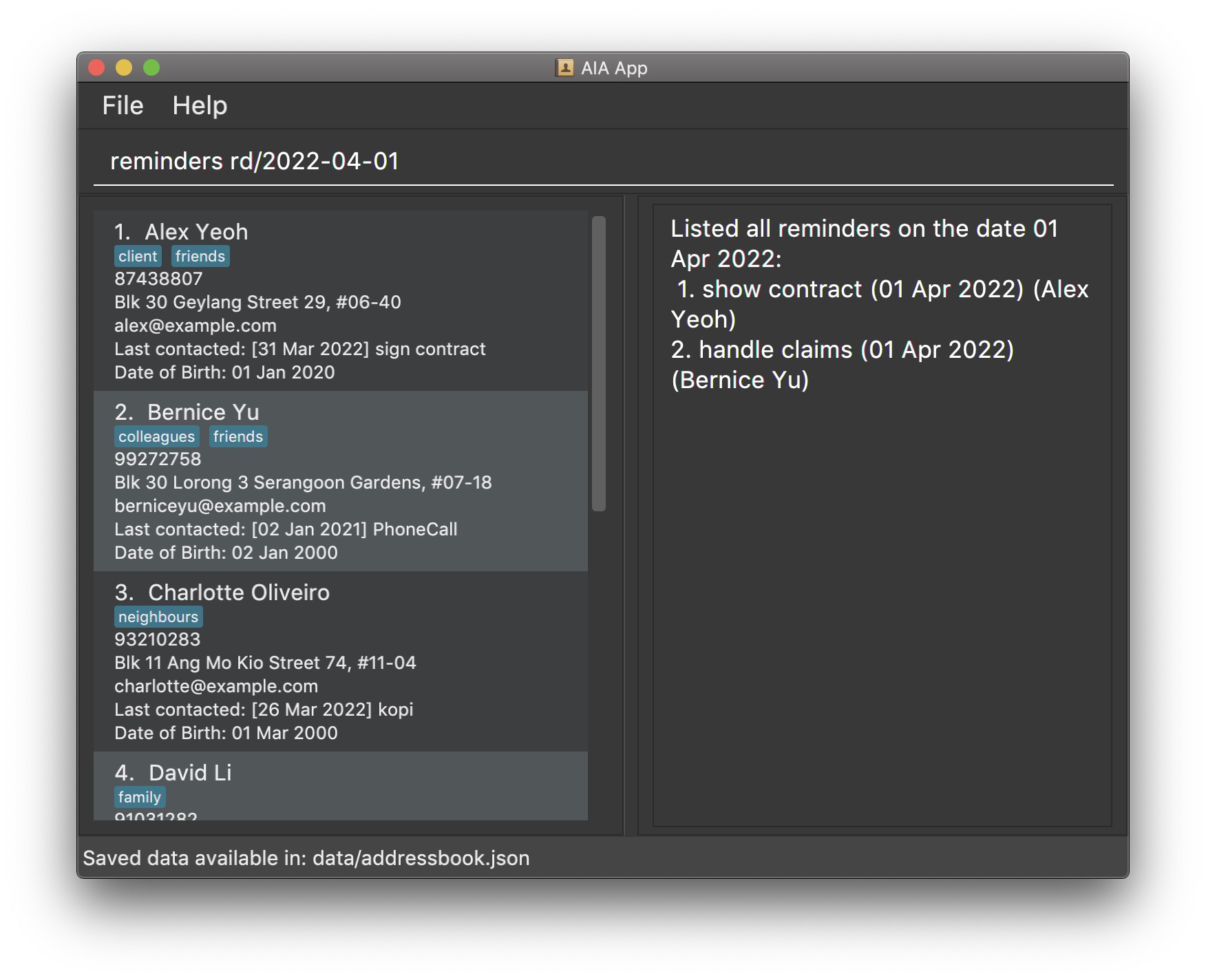Click Date of Birth 01 Mar 2000
This screenshot has width=1206, height=980.
(x=226, y=733)
